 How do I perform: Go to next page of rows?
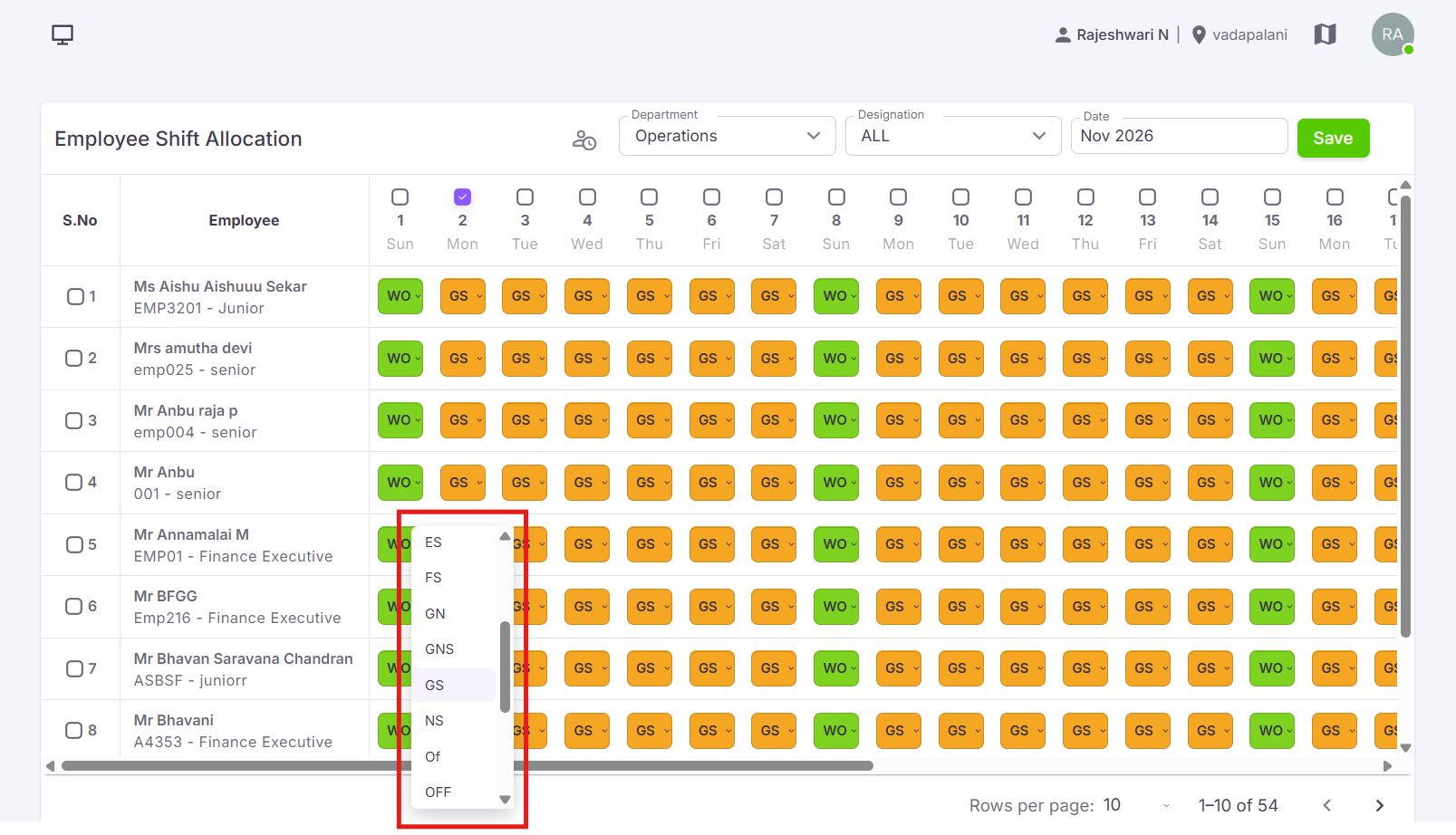point(1380,805)
